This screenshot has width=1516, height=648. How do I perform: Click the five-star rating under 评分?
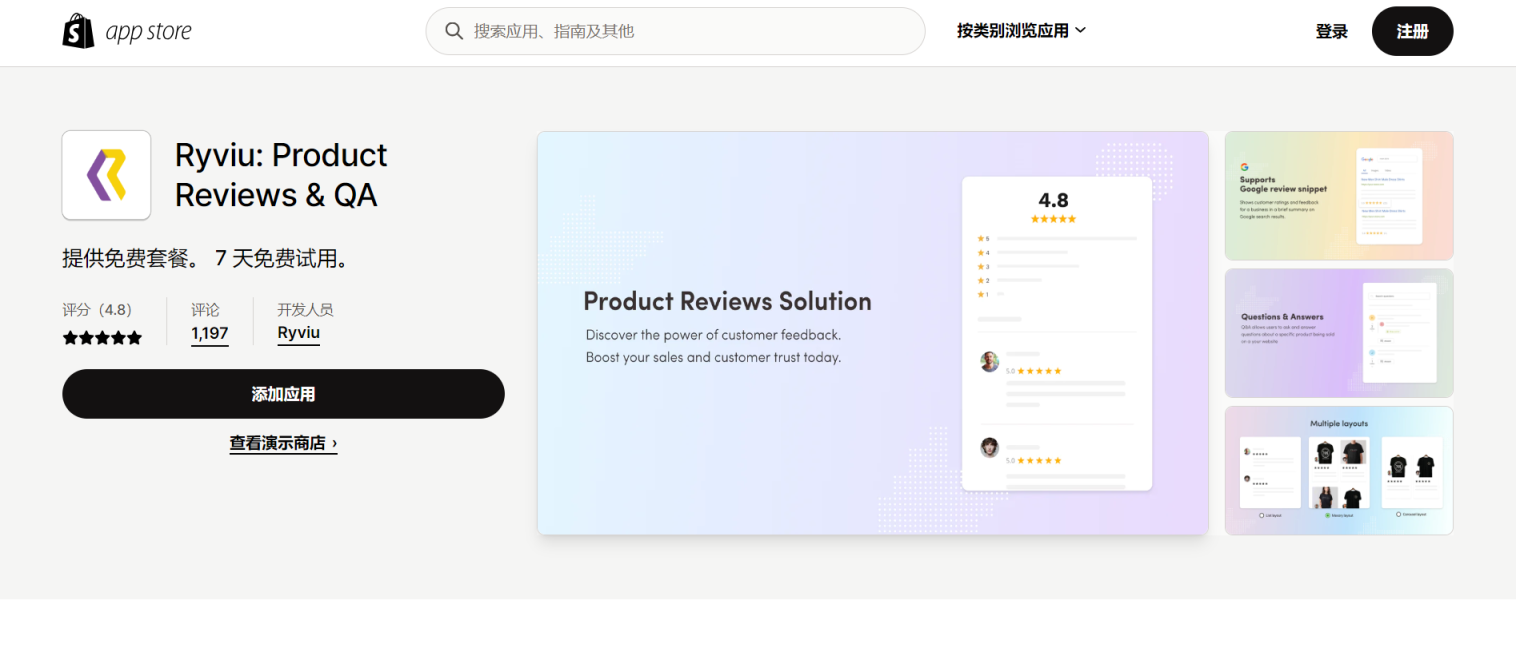coord(102,338)
